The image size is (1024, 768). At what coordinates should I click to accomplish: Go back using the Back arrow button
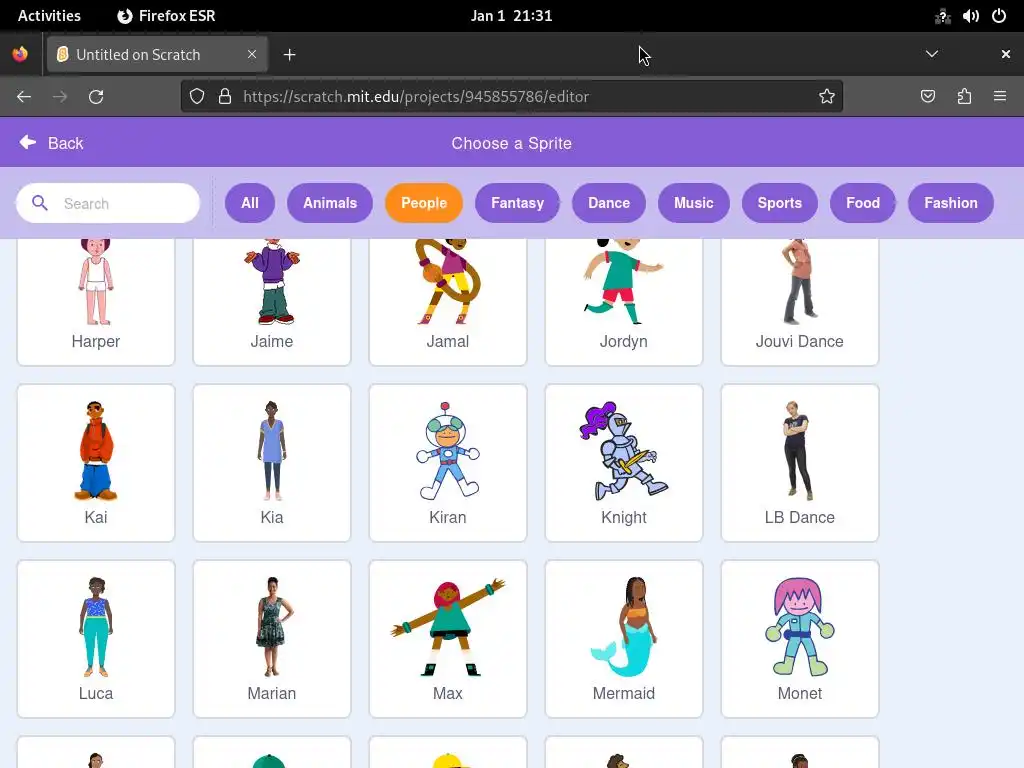tap(52, 143)
